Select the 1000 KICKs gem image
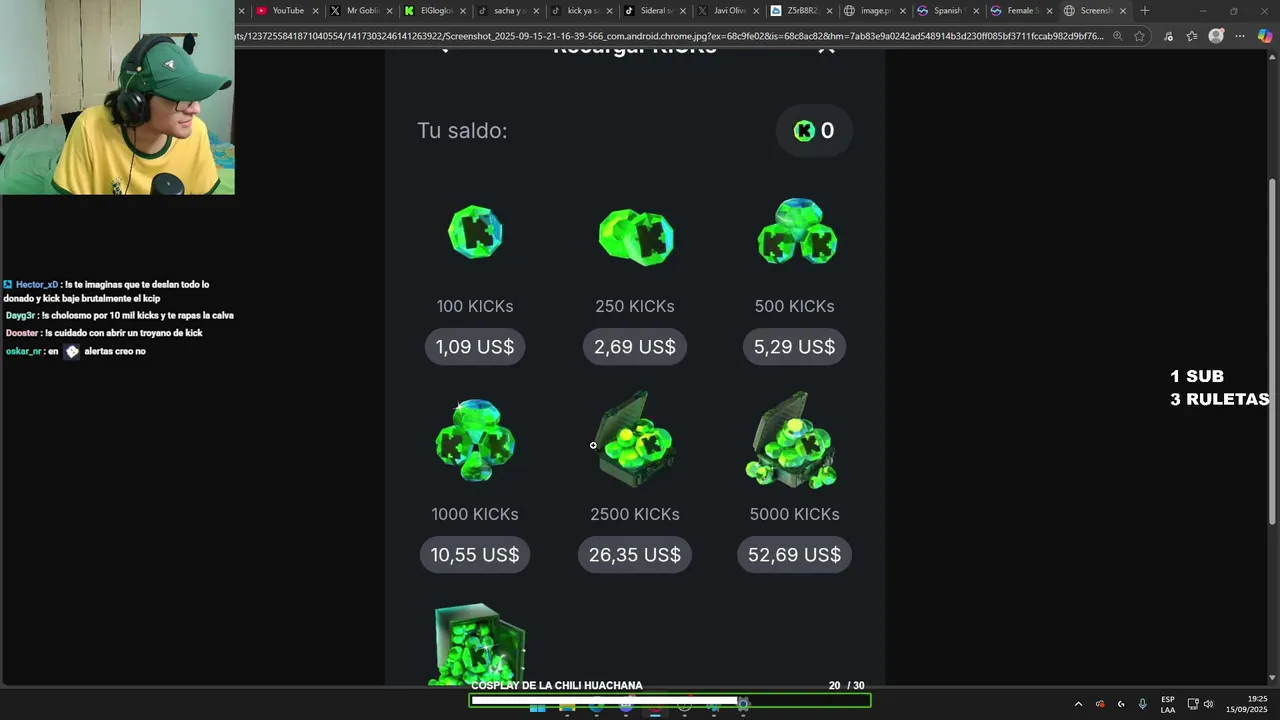 [x=475, y=441]
